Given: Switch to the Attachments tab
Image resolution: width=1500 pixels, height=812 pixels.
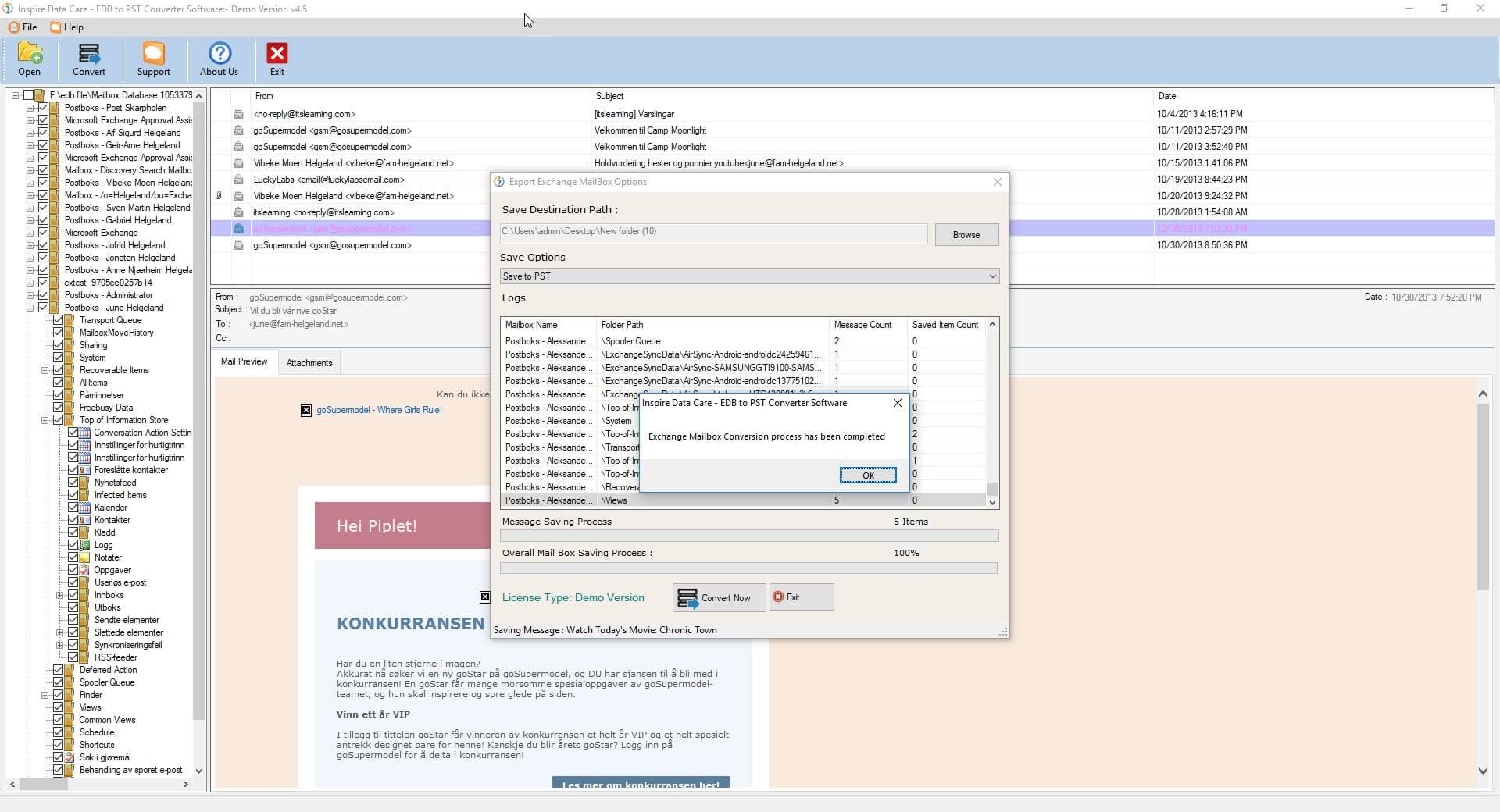Looking at the screenshot, I should [309, 363].
